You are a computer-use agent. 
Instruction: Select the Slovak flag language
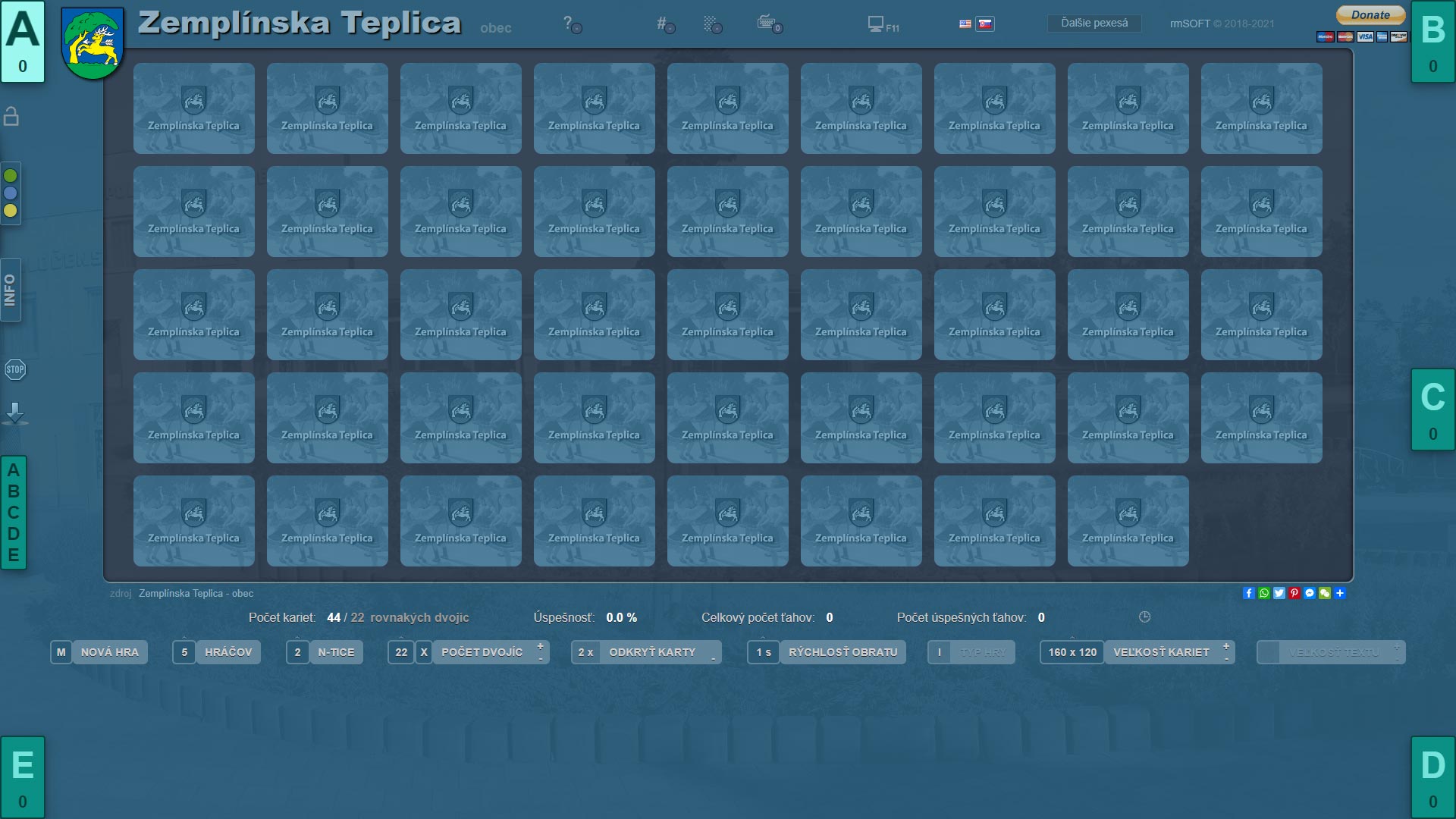point(984,24)
